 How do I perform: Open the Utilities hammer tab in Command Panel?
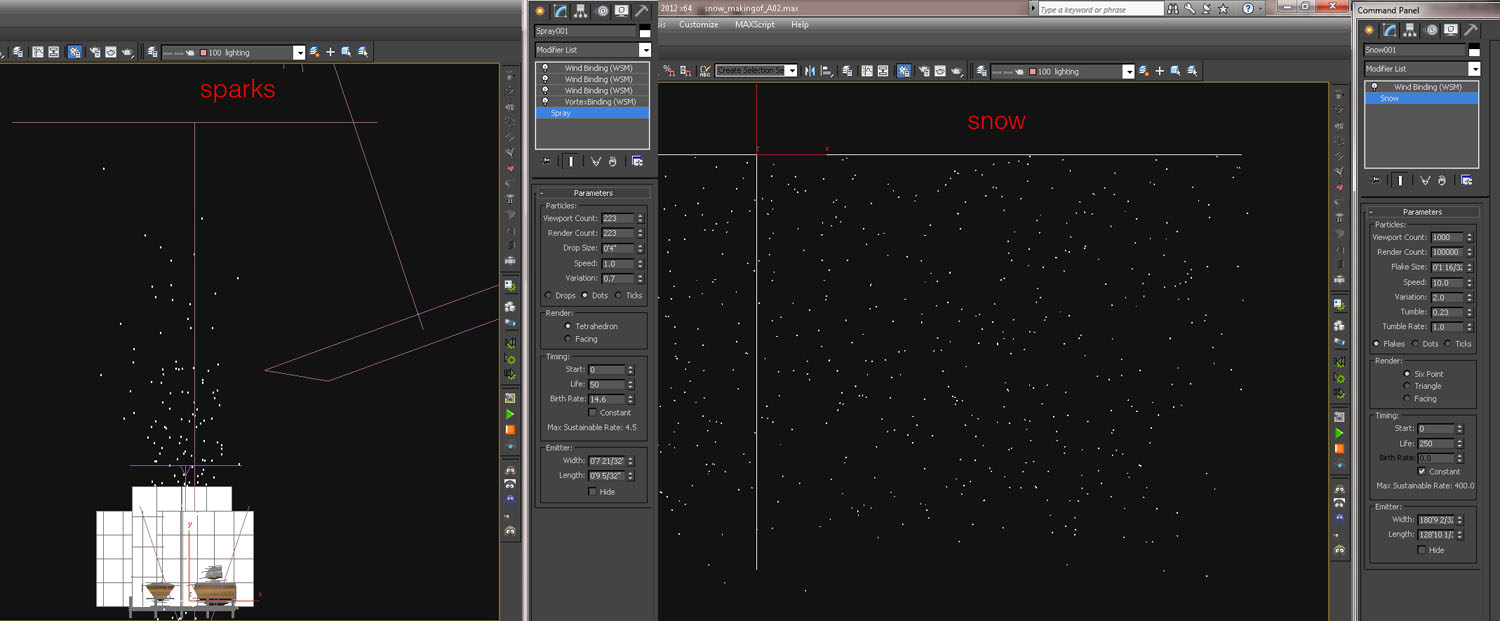1471,30
